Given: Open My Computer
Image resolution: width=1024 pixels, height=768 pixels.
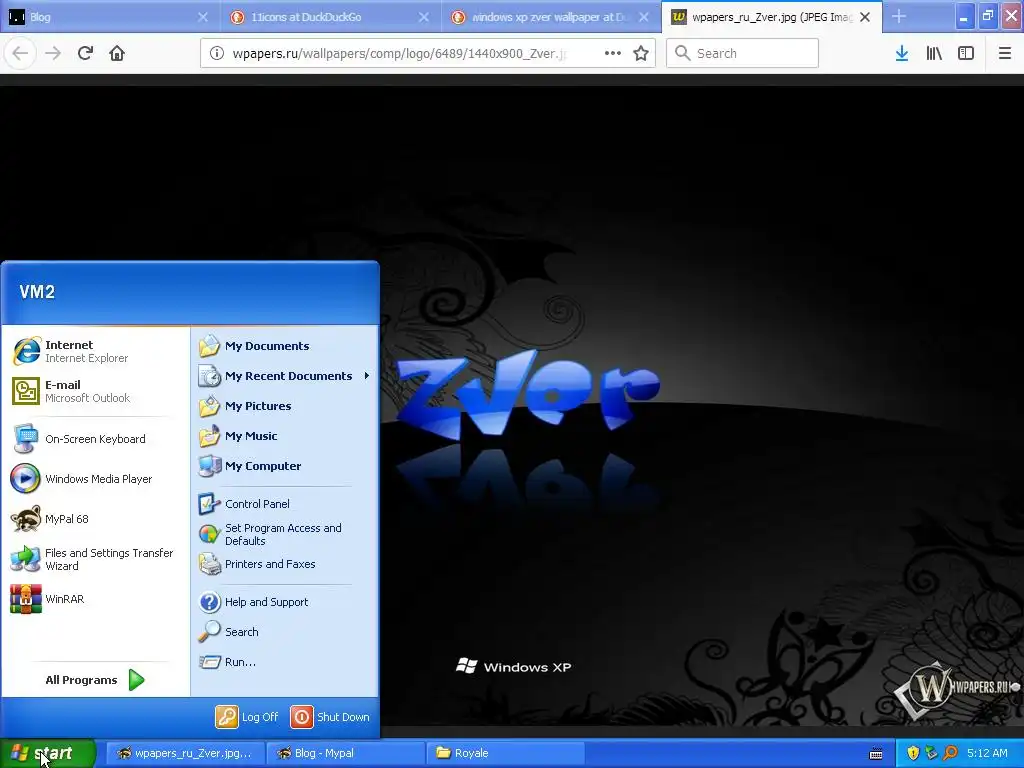Looking at the screenshot, I should click(285, 466).
